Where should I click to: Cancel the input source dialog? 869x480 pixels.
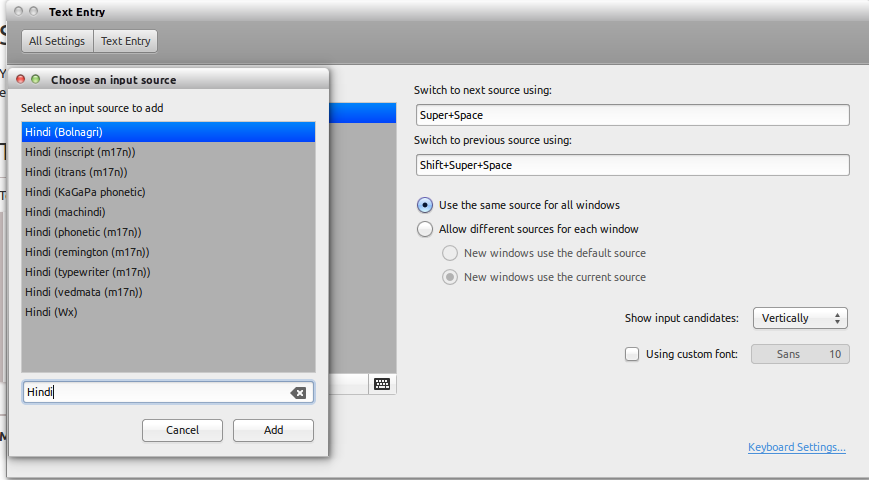point(182,430)
